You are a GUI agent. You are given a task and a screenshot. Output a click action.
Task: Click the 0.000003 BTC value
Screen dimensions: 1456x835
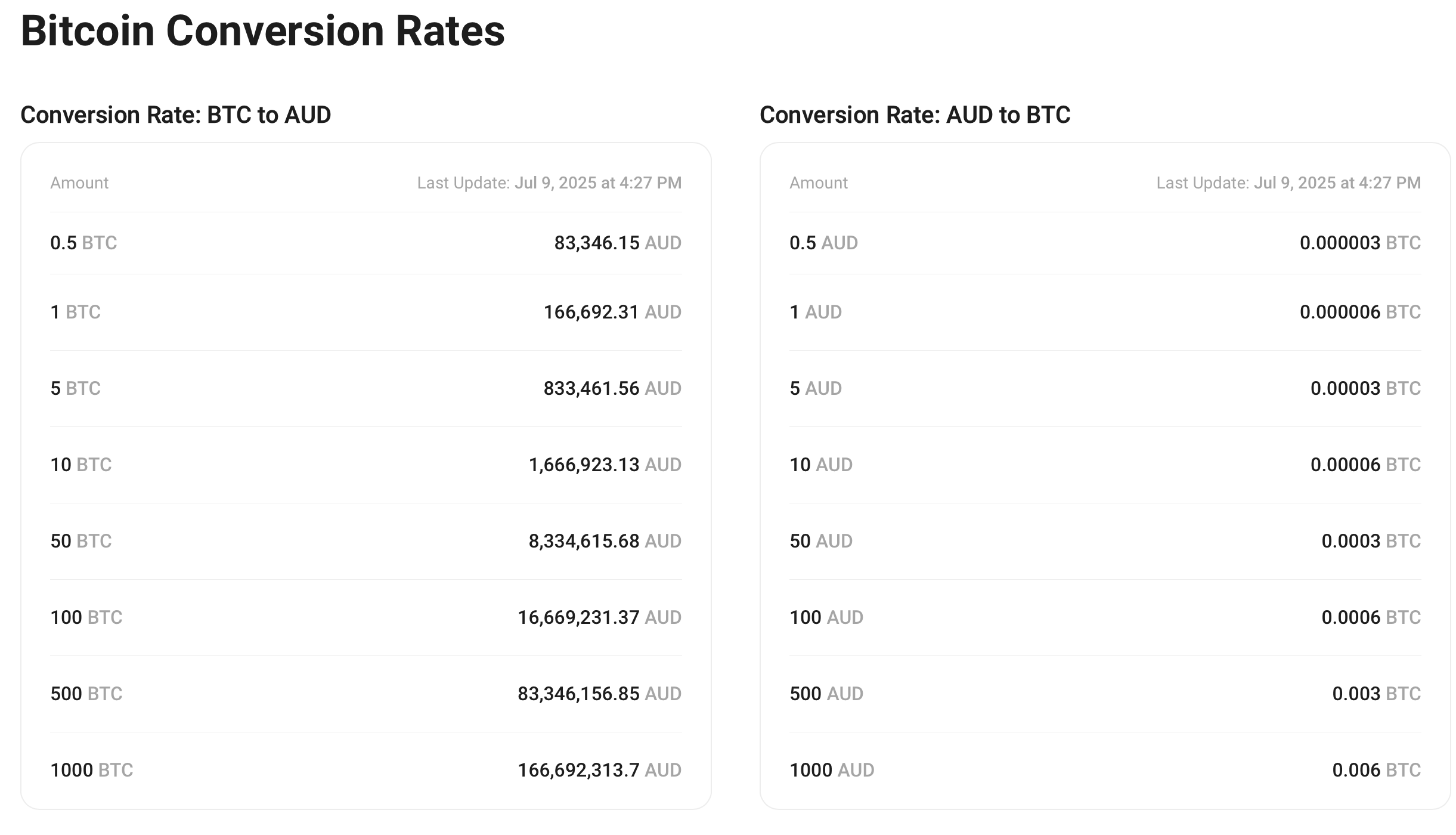(1360, 243)
